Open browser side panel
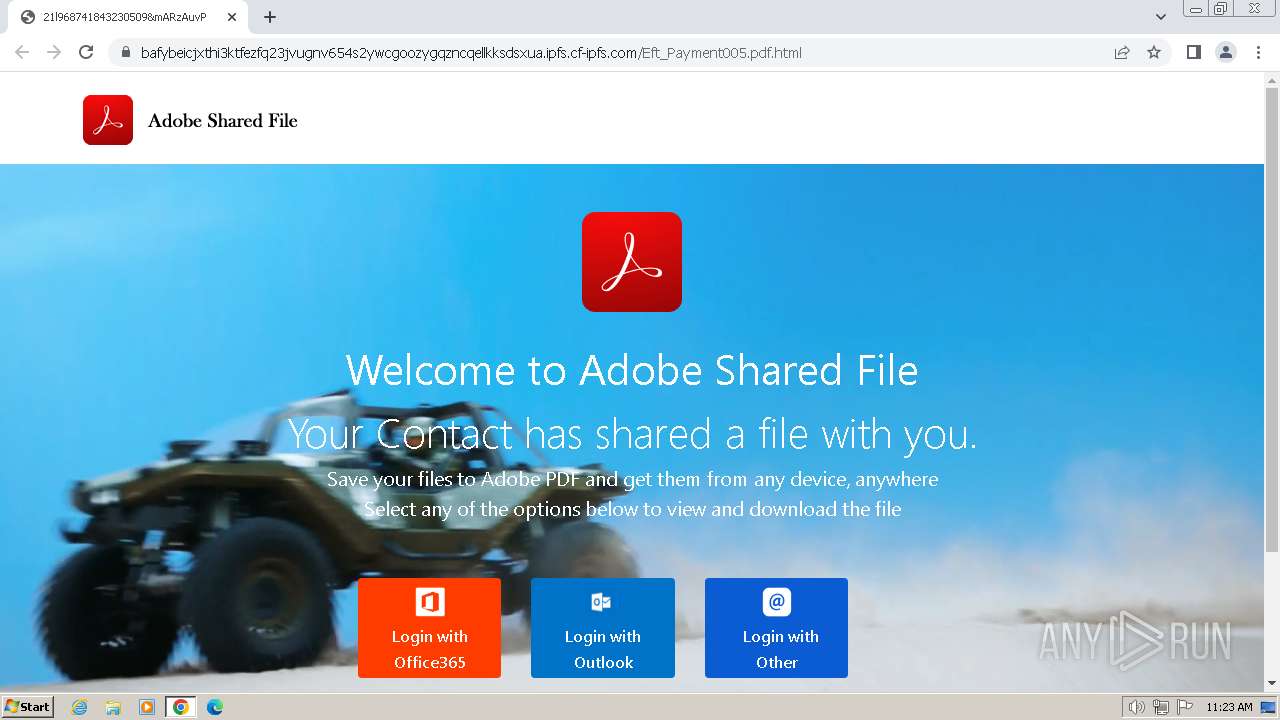The width and height of the screenshot is (1280, 720). click(x=1193, y=53)
